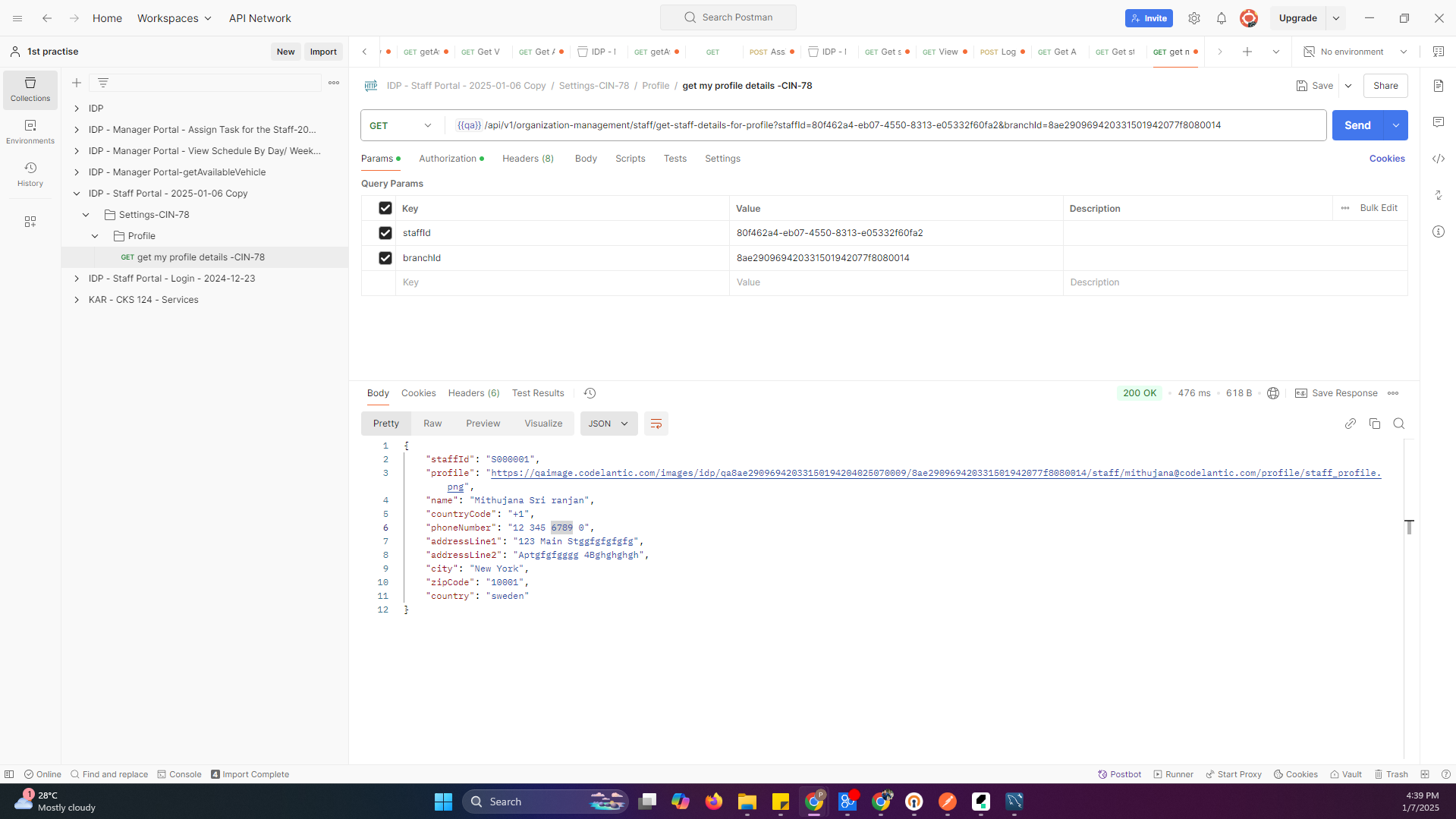Uncheck the staffId parameter checkbox
This screenshot has width=1456, height=819.
(385, 233)
